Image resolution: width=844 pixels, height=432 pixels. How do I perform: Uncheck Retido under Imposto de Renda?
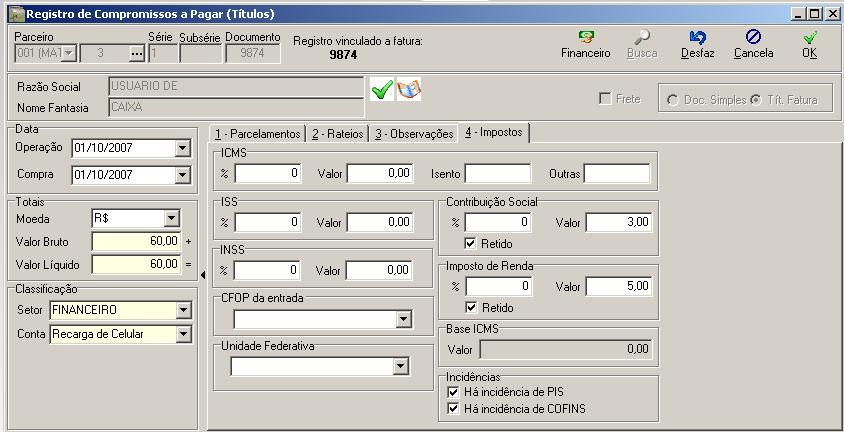(472, 307)
